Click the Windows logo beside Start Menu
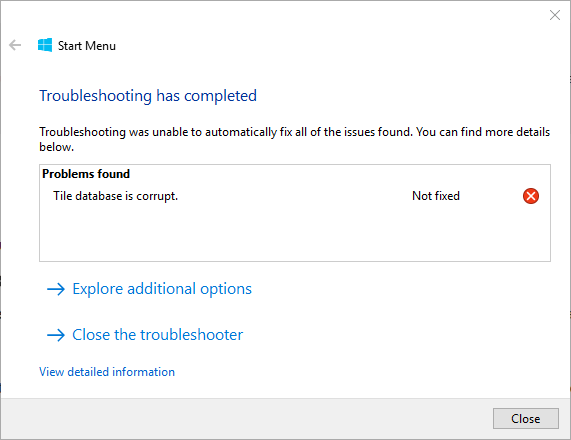The height and width of the screenshot is (440, 571). pyautogui.click(x=45, y=45)
